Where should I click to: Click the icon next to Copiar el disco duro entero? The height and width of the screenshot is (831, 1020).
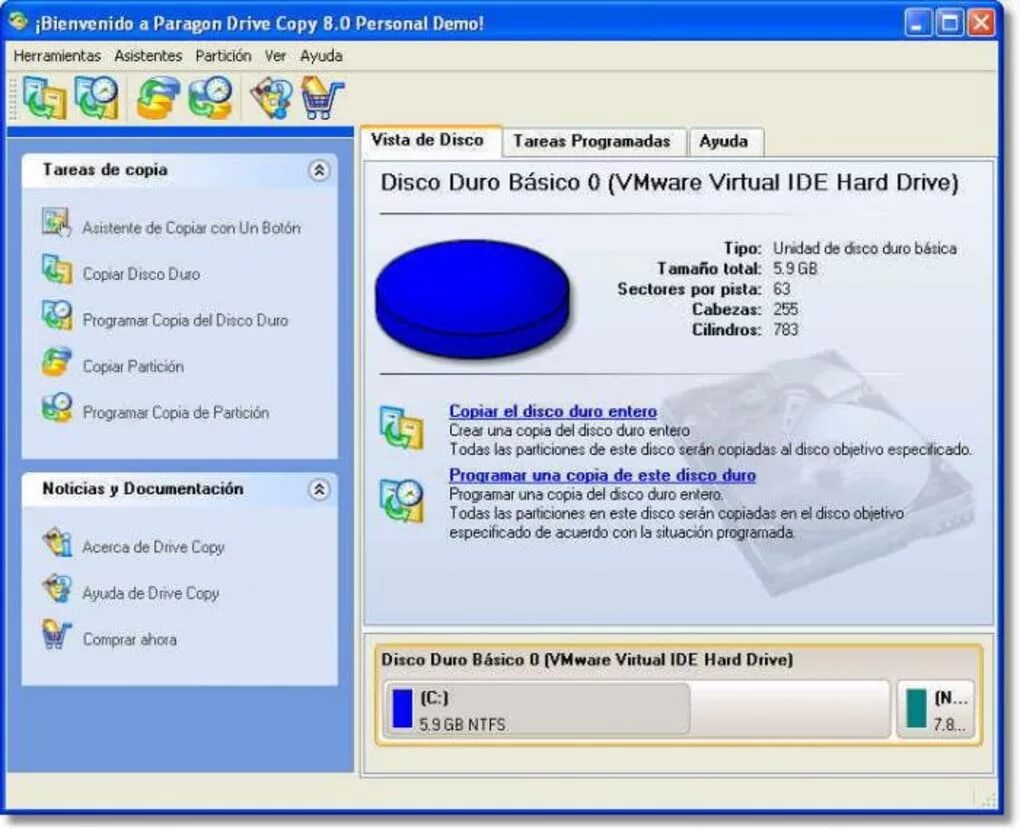coord(402,428)
